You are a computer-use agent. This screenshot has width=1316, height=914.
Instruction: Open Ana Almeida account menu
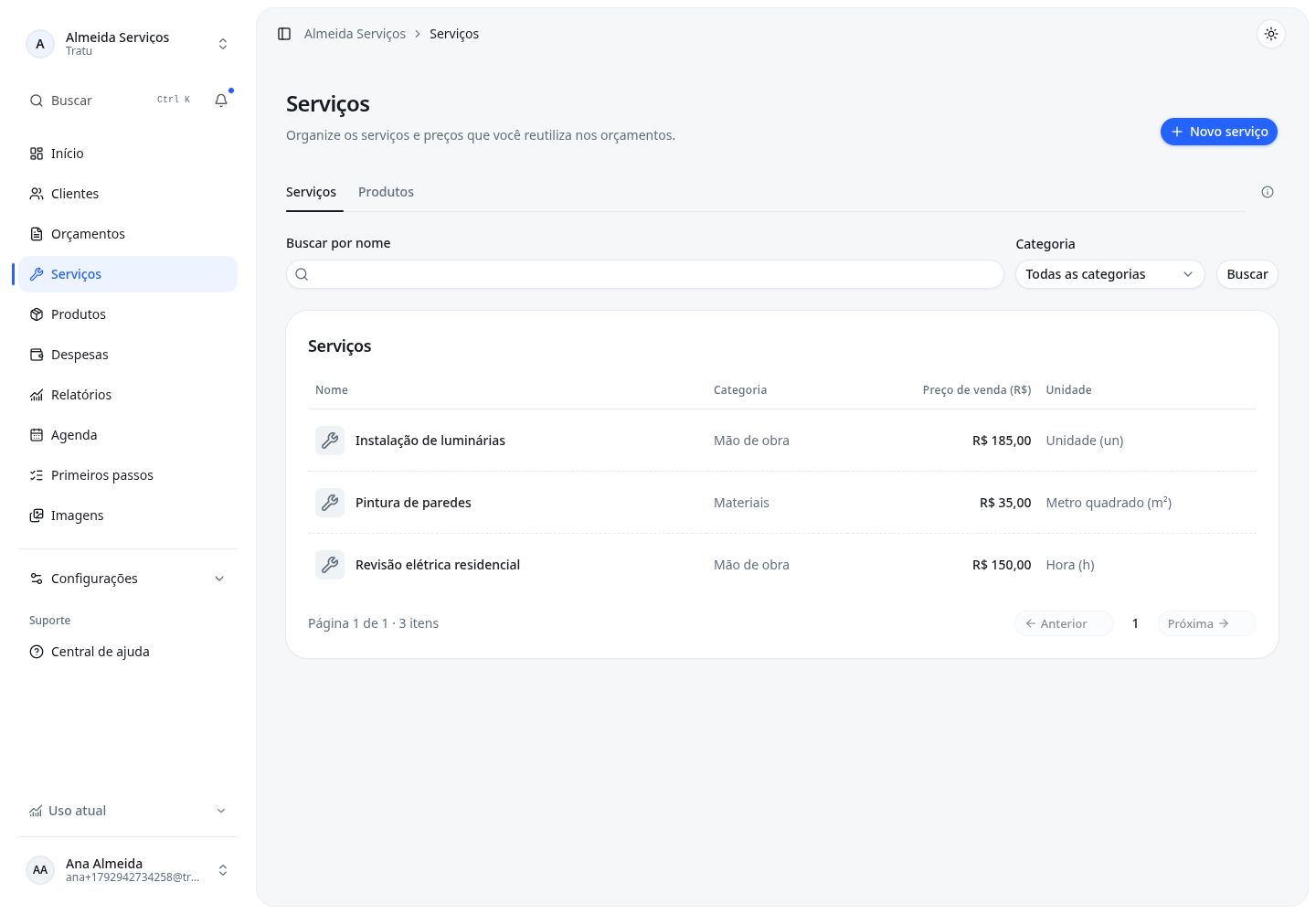pos(128,870)
